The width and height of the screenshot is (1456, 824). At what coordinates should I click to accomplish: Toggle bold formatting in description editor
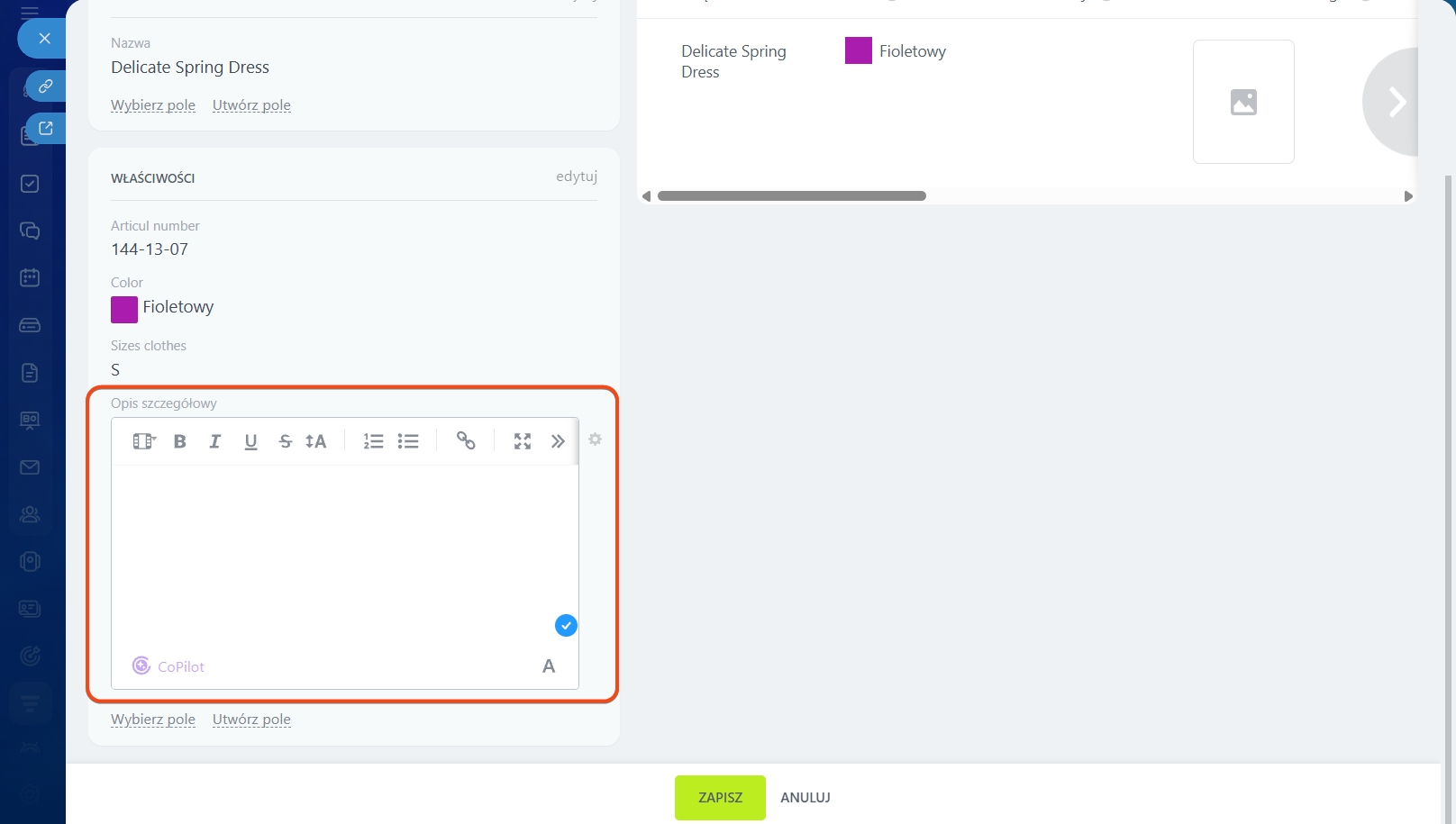pyautogui.click(x=180, y=441)
